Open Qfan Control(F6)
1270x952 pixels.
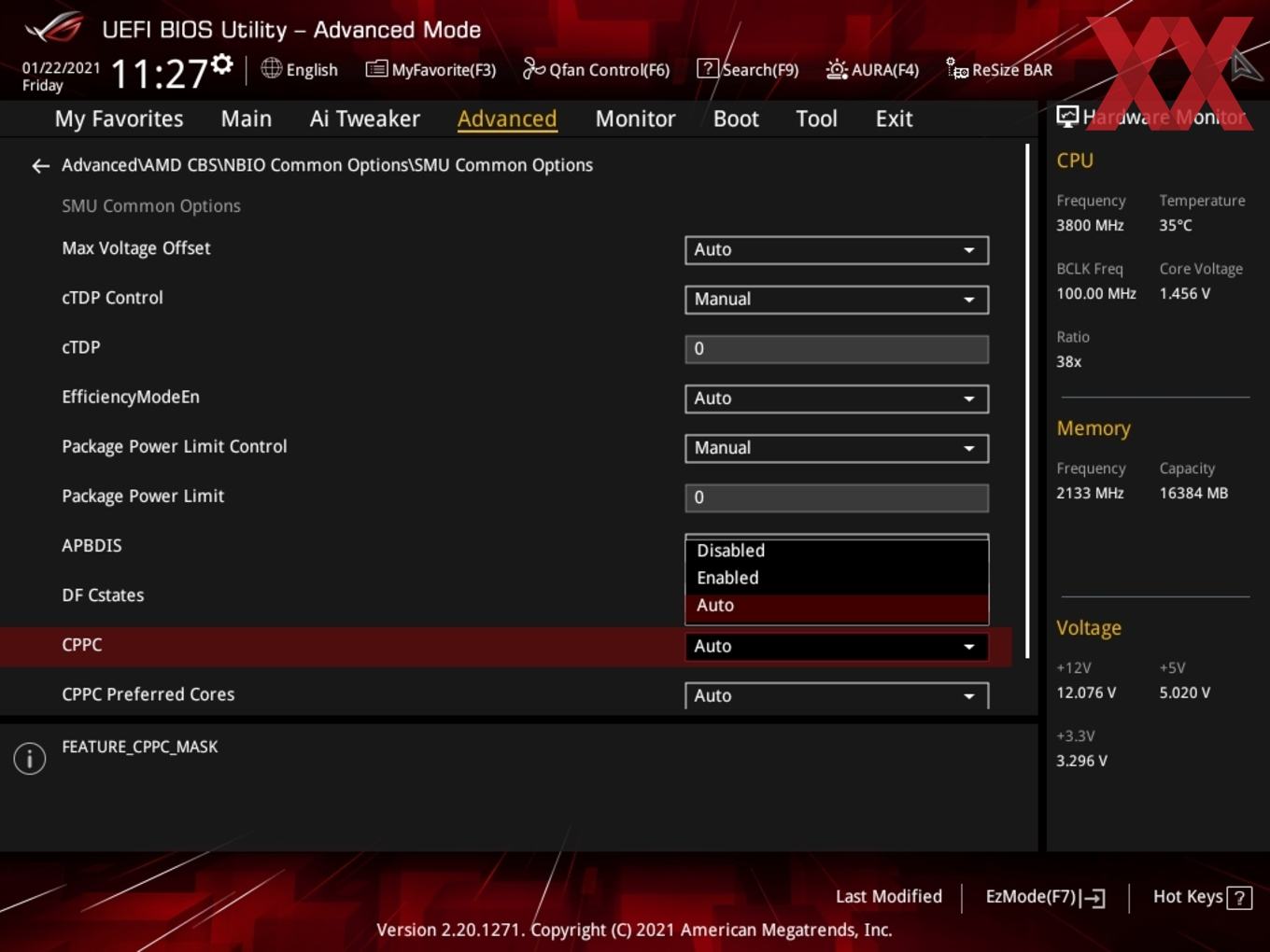point(596,69)
